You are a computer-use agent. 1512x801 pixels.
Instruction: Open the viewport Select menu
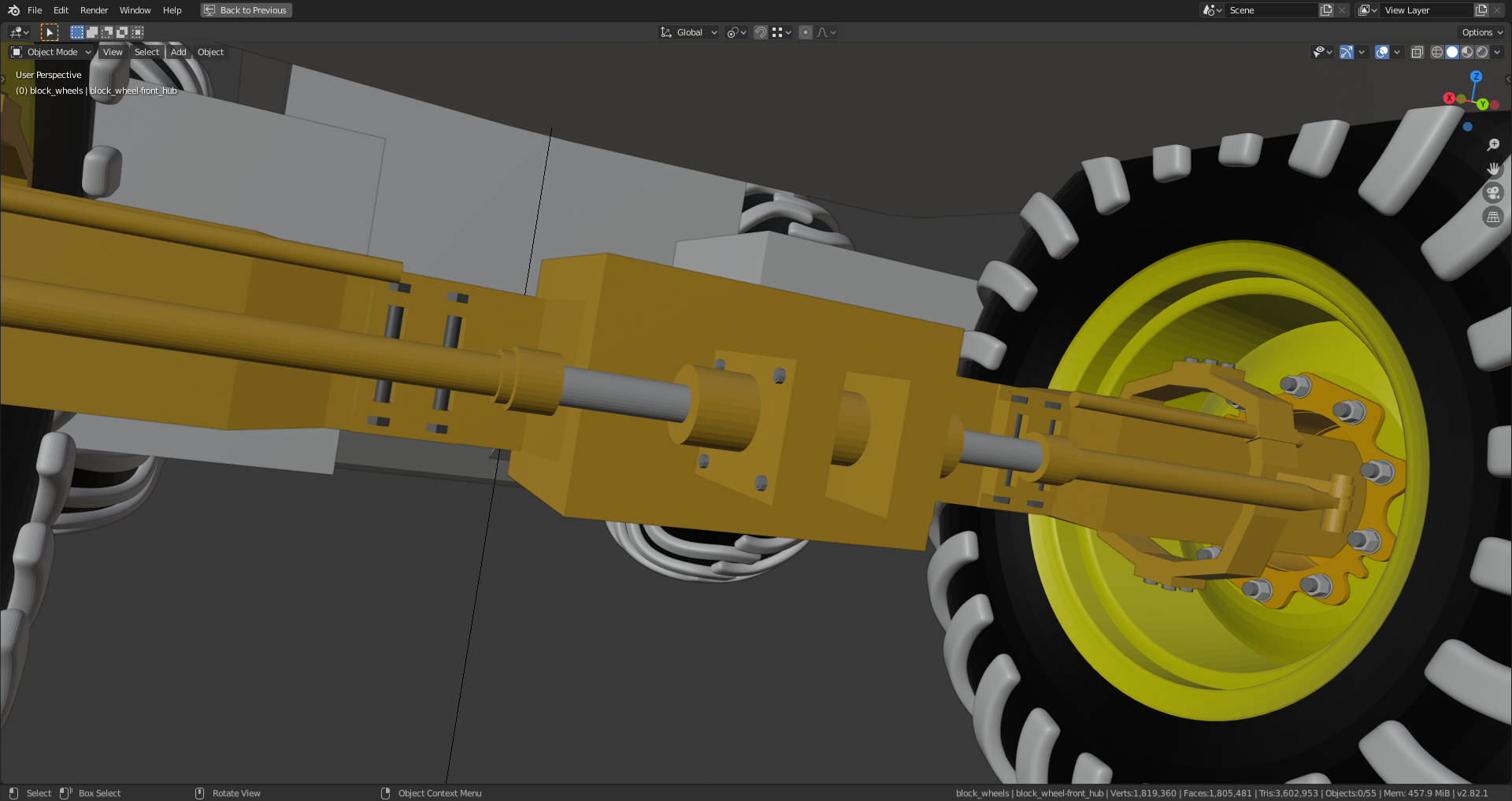click(x=146, y=52)
